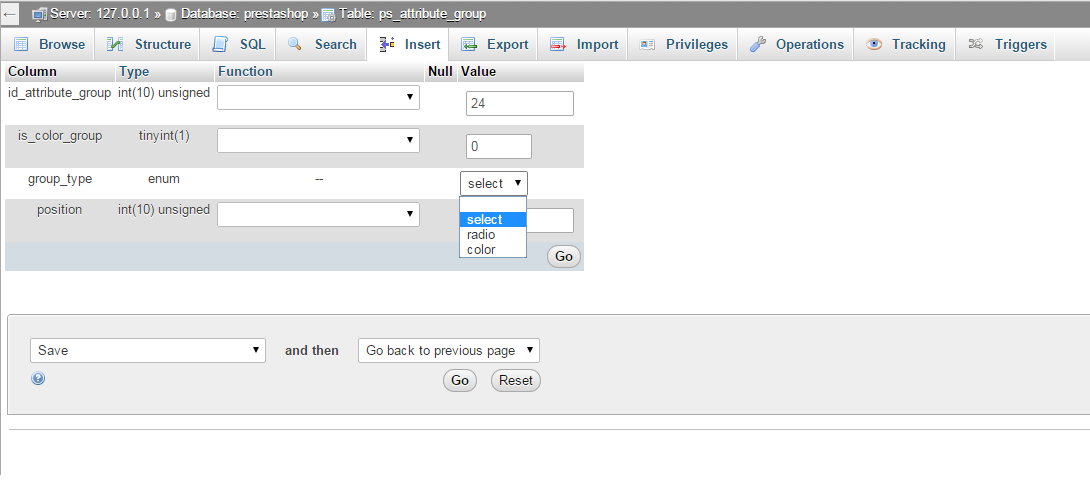
Task: Click Go button in the insert table
Action: [x=564, y=257]
